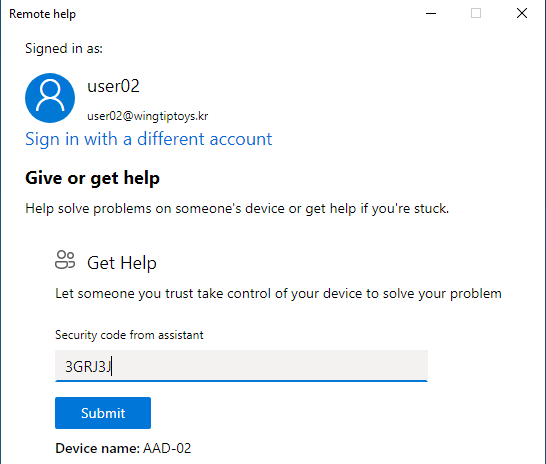The height and width of the screenshot is (464, 546).
Task: Click the Get Help section title
Action: click(122, 263)
